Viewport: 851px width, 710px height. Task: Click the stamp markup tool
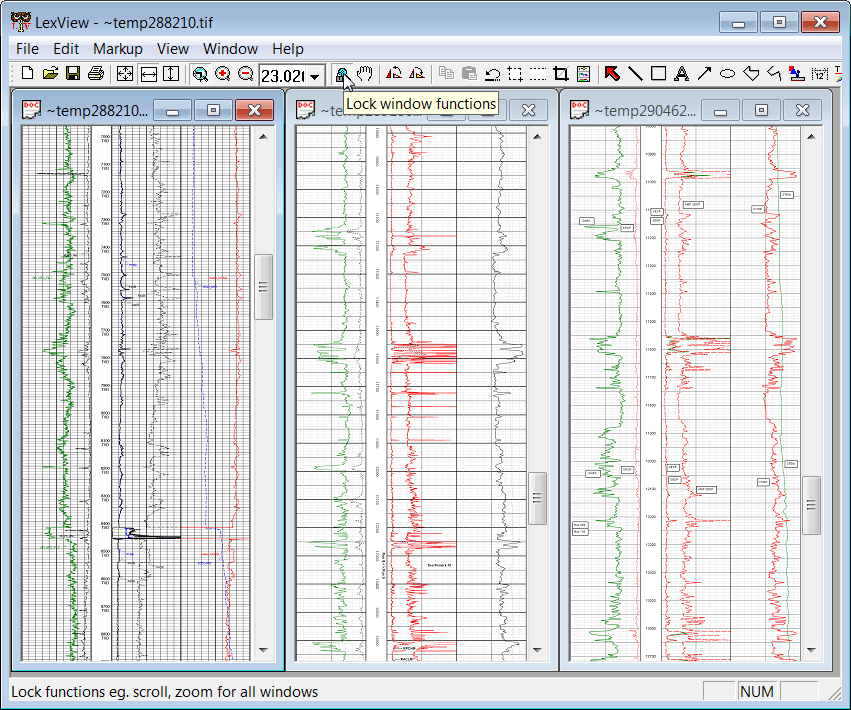click(797, 73)
